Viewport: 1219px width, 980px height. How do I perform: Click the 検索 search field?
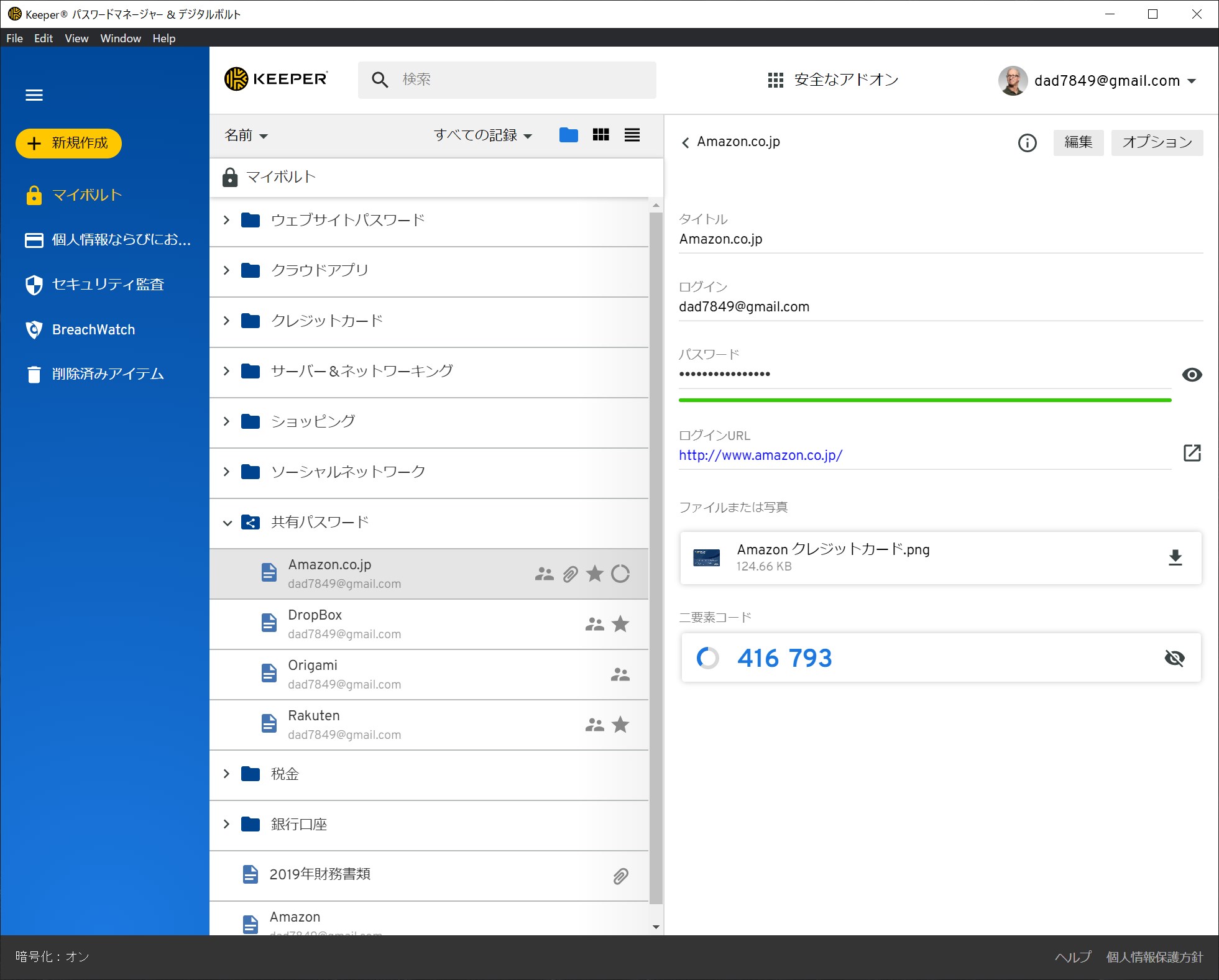pos(507,80)
